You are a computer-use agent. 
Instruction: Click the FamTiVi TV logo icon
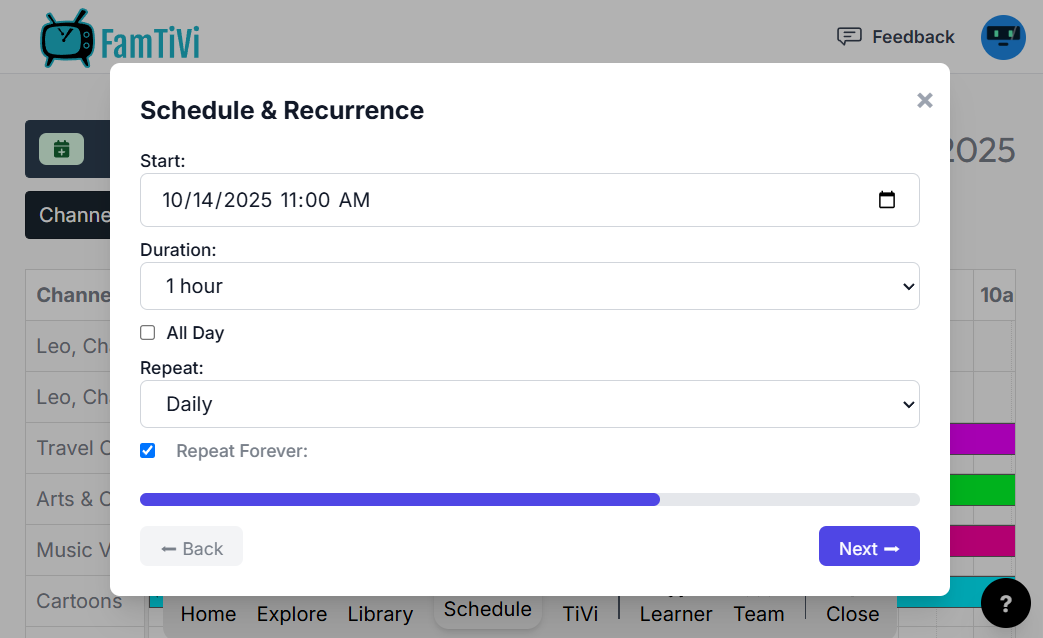67,39
